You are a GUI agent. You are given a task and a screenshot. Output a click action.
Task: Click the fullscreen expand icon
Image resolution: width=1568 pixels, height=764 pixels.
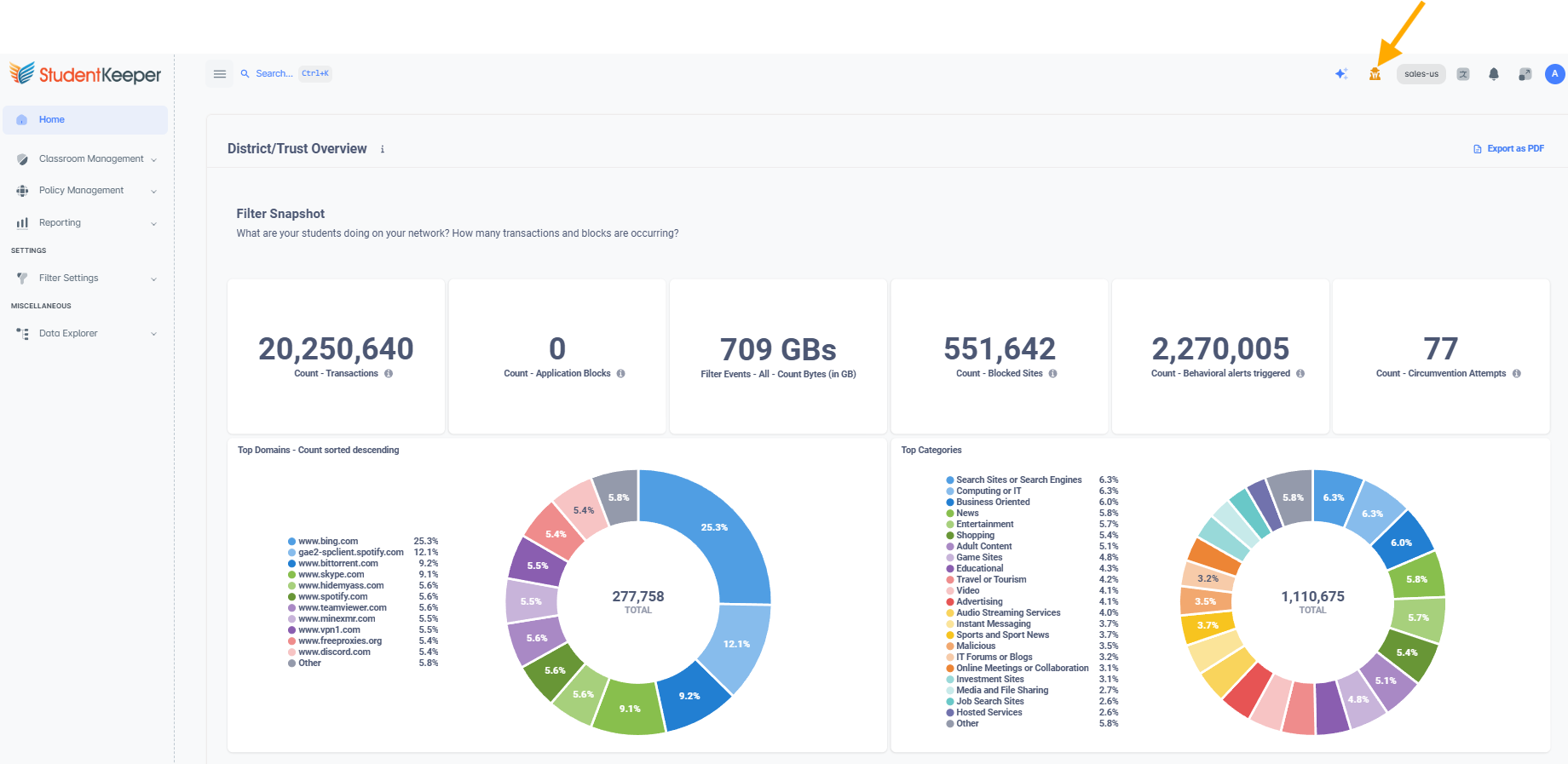point(1525,74)
